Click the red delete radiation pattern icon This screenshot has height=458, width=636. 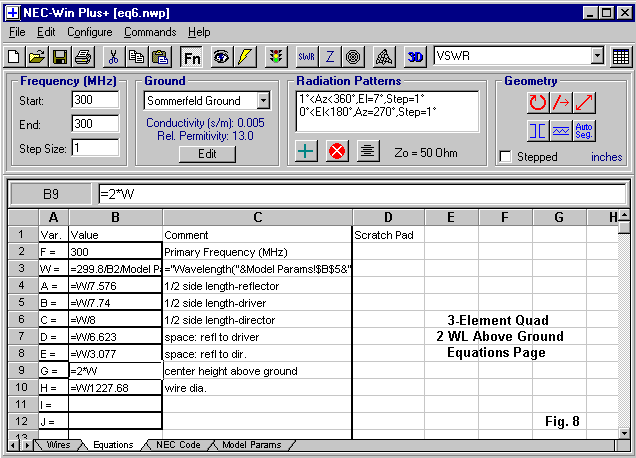tap(338, 151)
